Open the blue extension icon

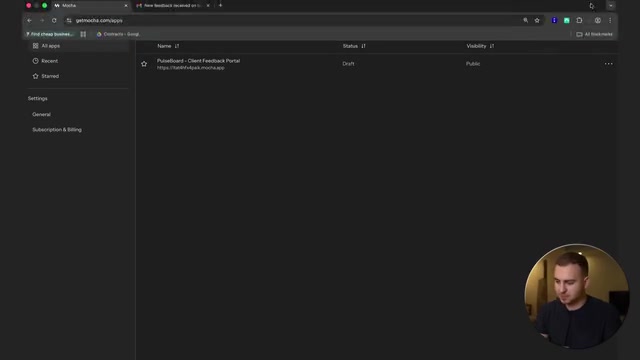tap(554, 20)
